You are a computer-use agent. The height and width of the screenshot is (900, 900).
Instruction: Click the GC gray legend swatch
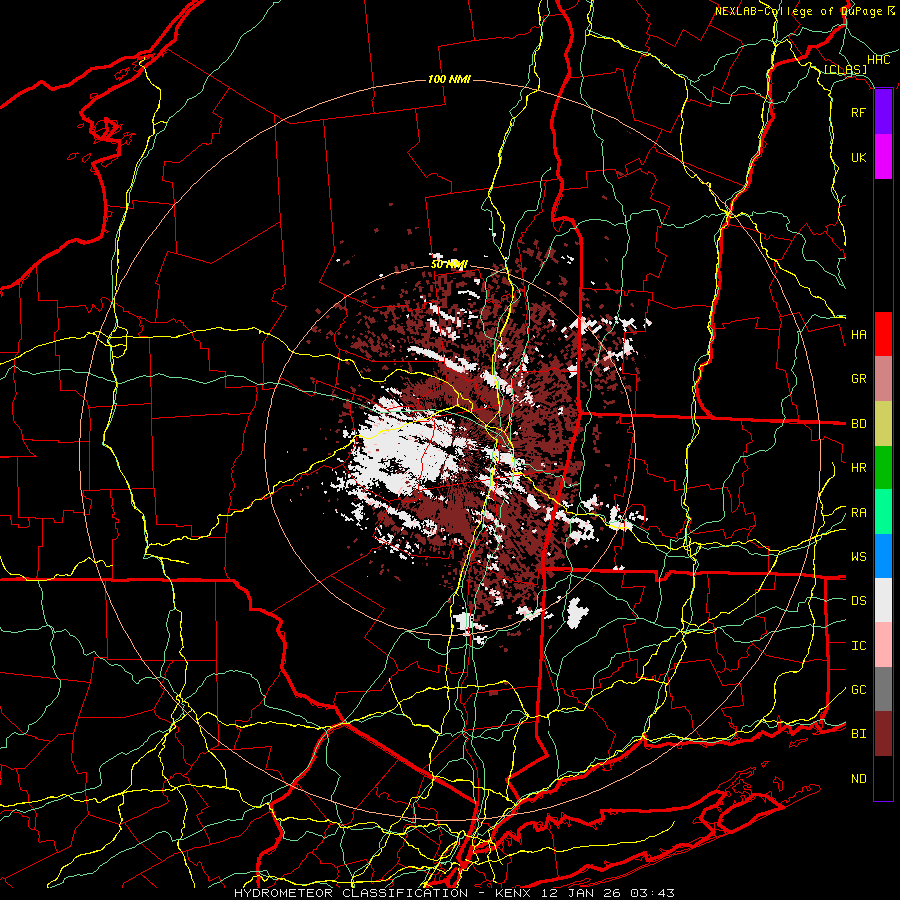coord(883,689)
